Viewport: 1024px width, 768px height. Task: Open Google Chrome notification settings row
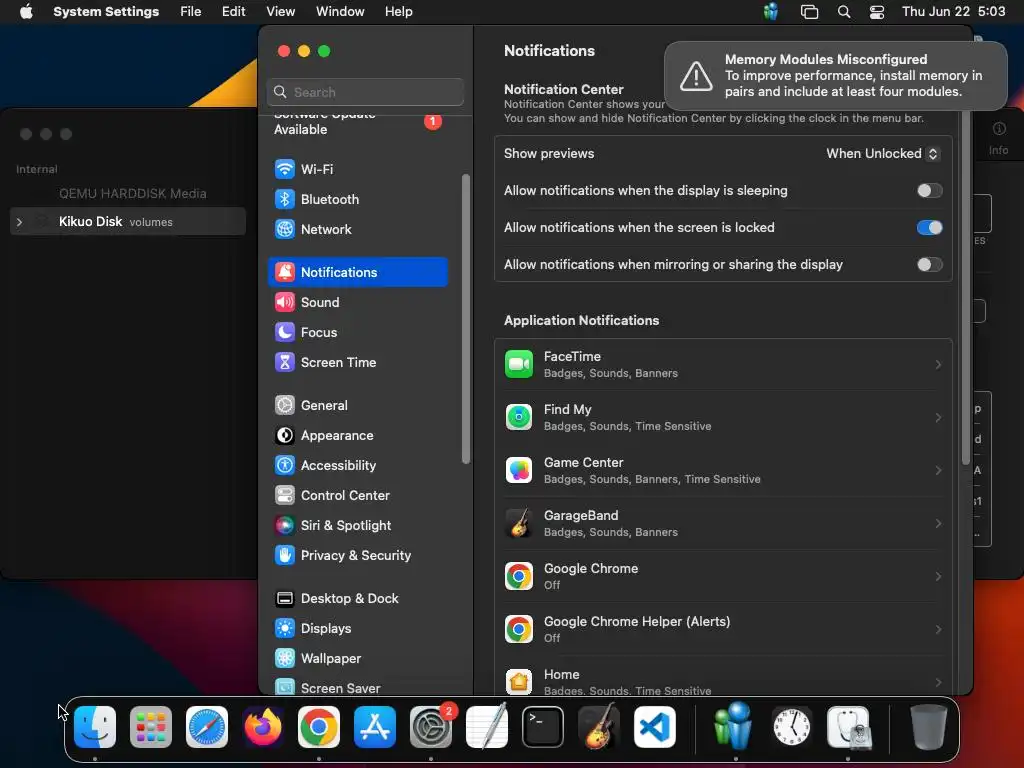pyautogui.click(x=723, y=576)
